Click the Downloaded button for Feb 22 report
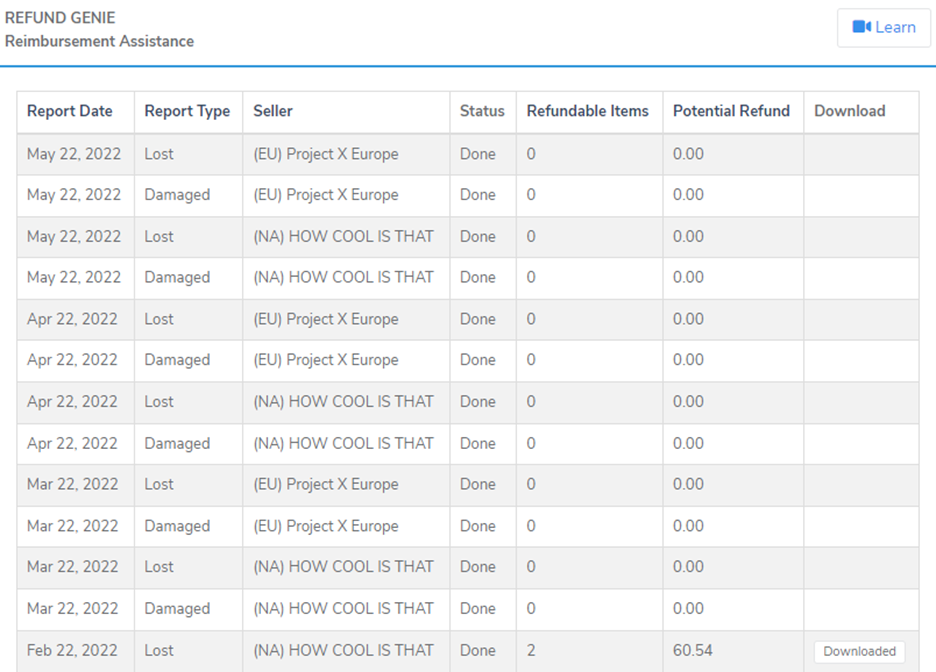The height and width of the screenshot is (672, 936). pos(859,651)
